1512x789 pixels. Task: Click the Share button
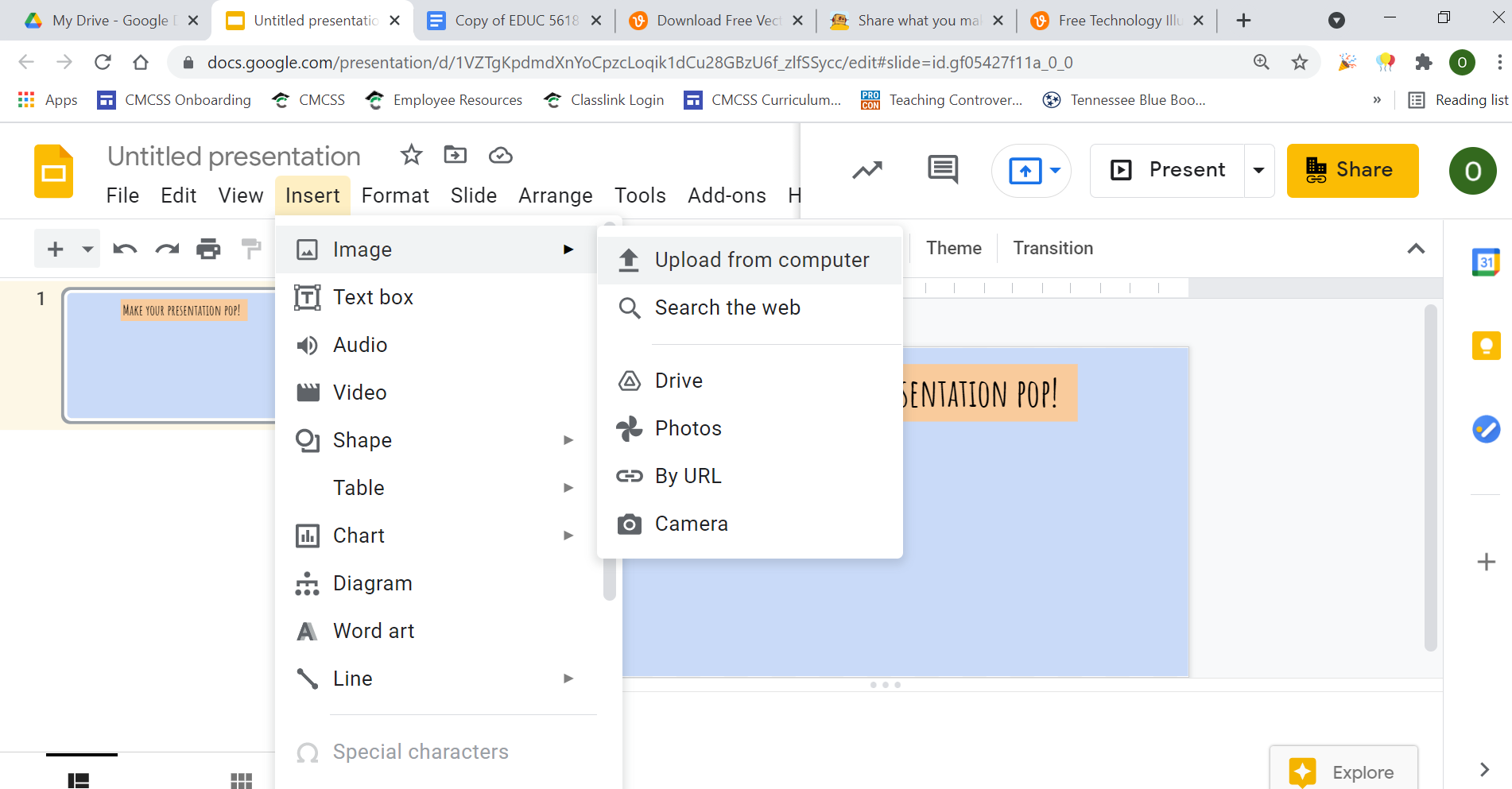point(1351,170)
